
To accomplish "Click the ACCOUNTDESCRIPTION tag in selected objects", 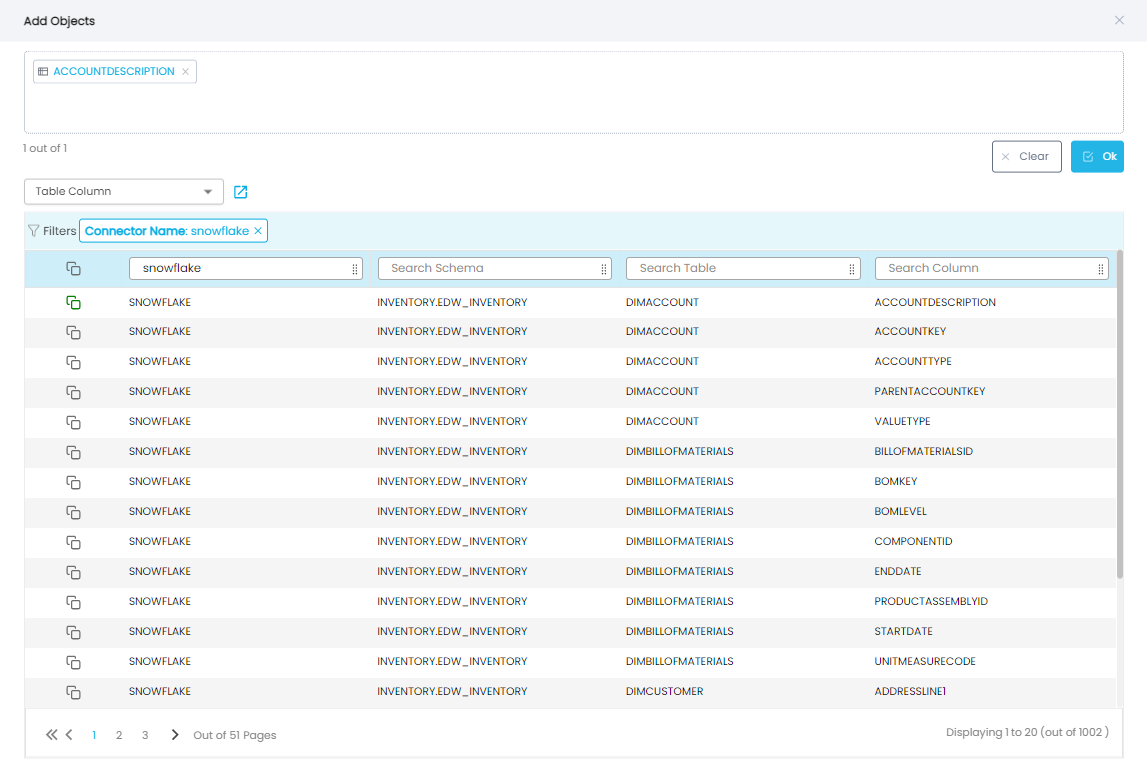I will click(x=114, y=72).
